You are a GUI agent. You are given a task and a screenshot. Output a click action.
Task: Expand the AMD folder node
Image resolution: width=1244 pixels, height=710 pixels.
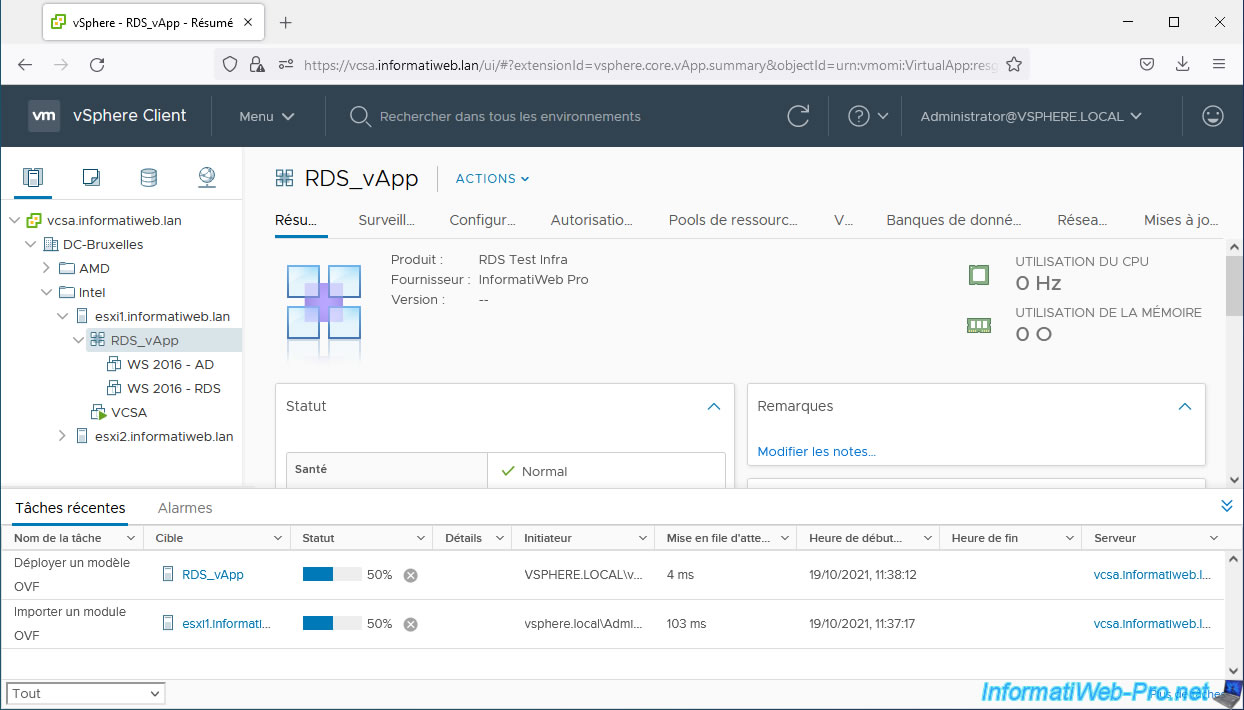point(46,268)
